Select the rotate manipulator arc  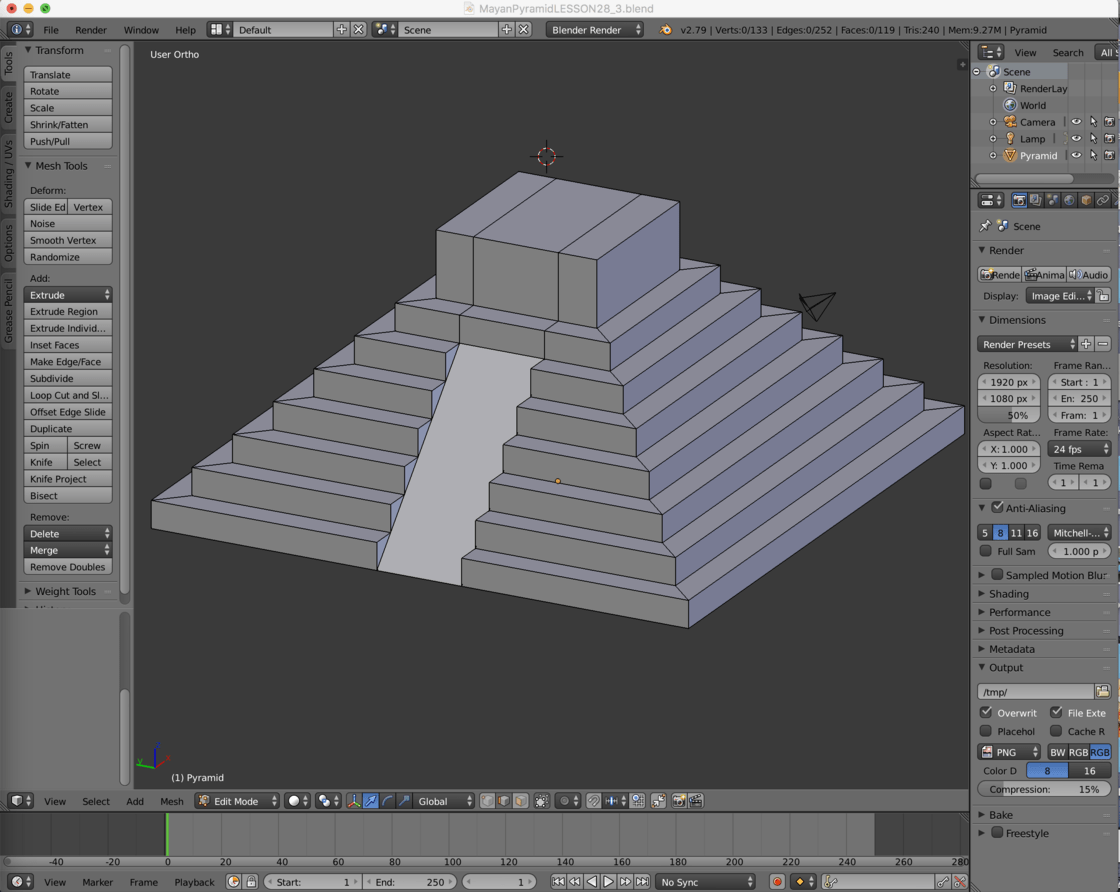(x=387, y=801)
